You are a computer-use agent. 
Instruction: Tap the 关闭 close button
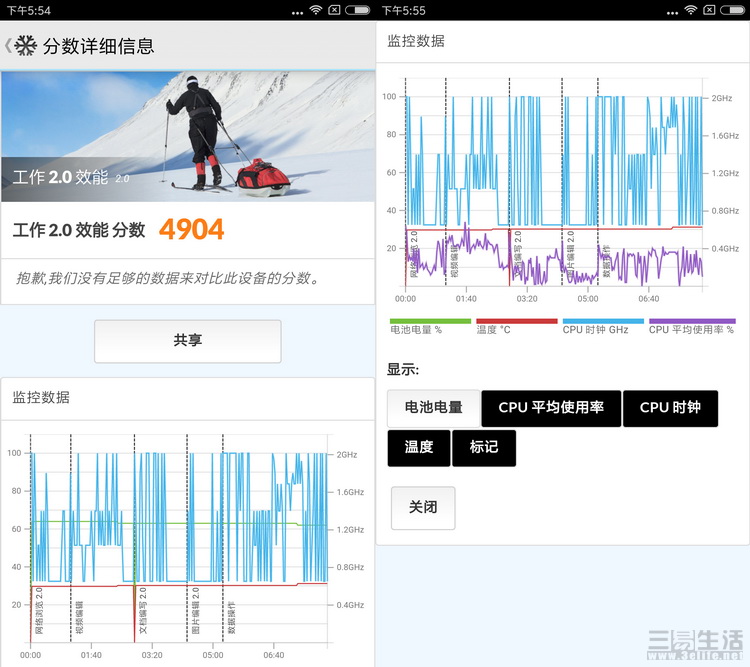(x=423, y=508)
